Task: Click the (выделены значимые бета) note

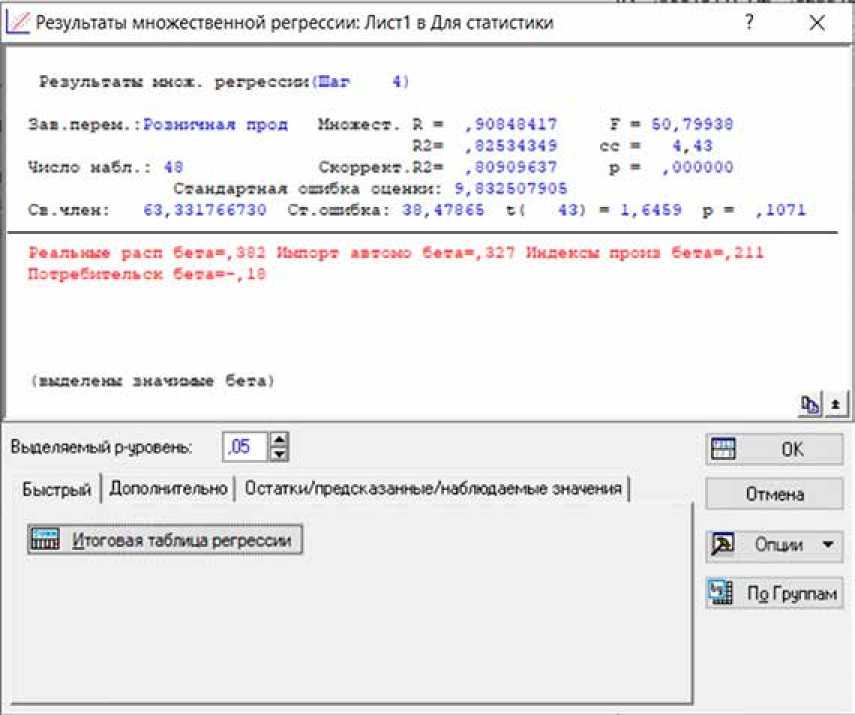Action: (x=152, y=381)
